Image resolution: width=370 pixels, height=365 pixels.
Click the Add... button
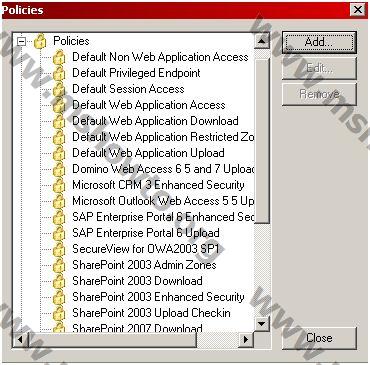pyautogui.click(x=319, y=42)
